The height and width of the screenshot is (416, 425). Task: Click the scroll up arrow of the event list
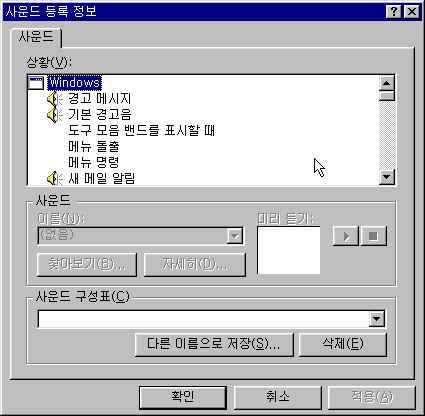[x=387, y=83]
